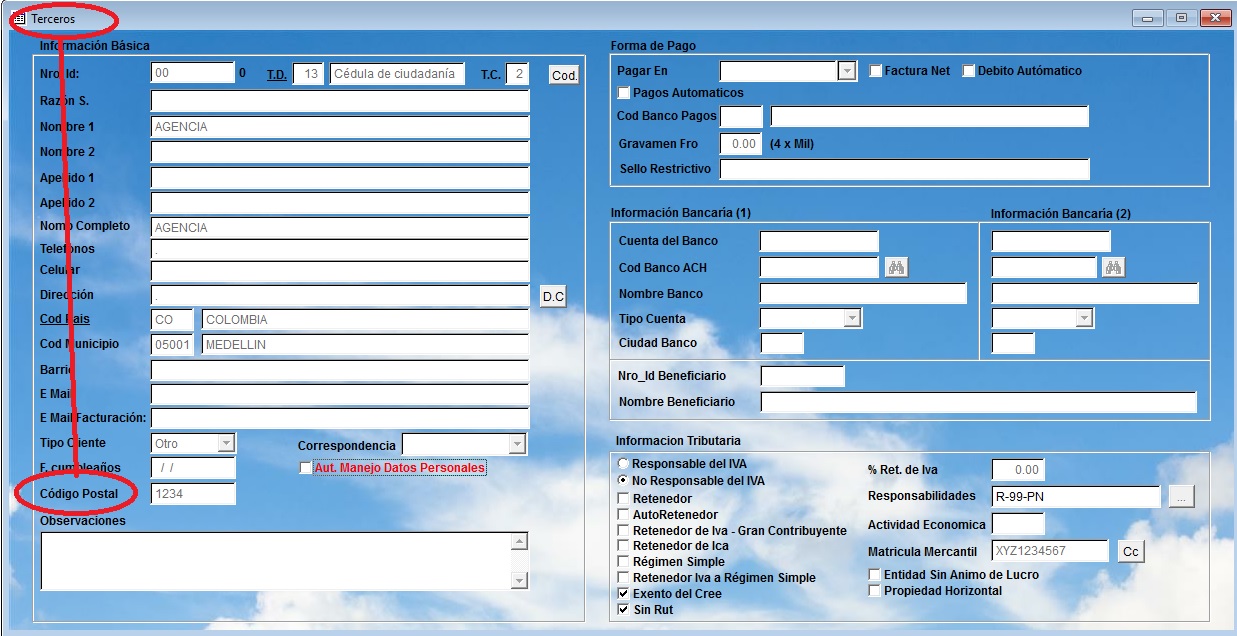Select the Responsable del IVA radio button
1237x636 pixels.
pyautogui.click(x=624, y=464)
